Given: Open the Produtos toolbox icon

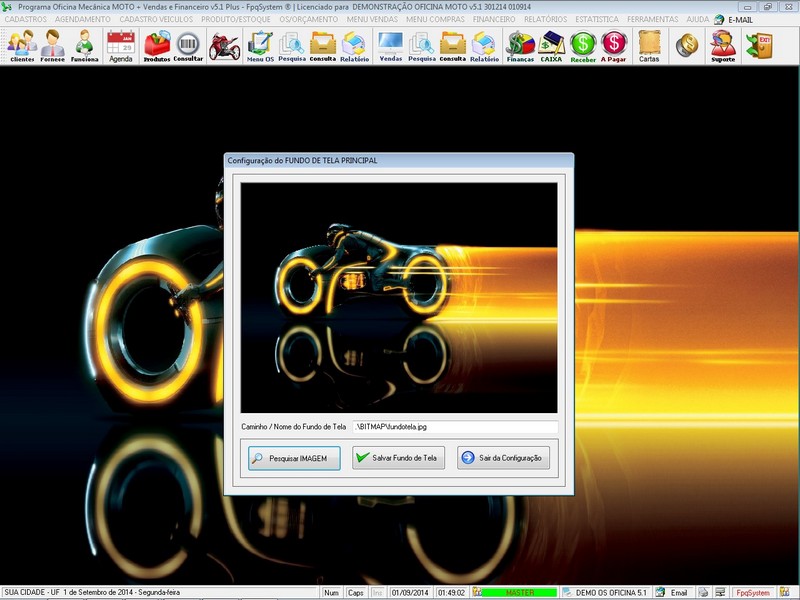Looking at the screenshot, I should click(x=157, y=46).
